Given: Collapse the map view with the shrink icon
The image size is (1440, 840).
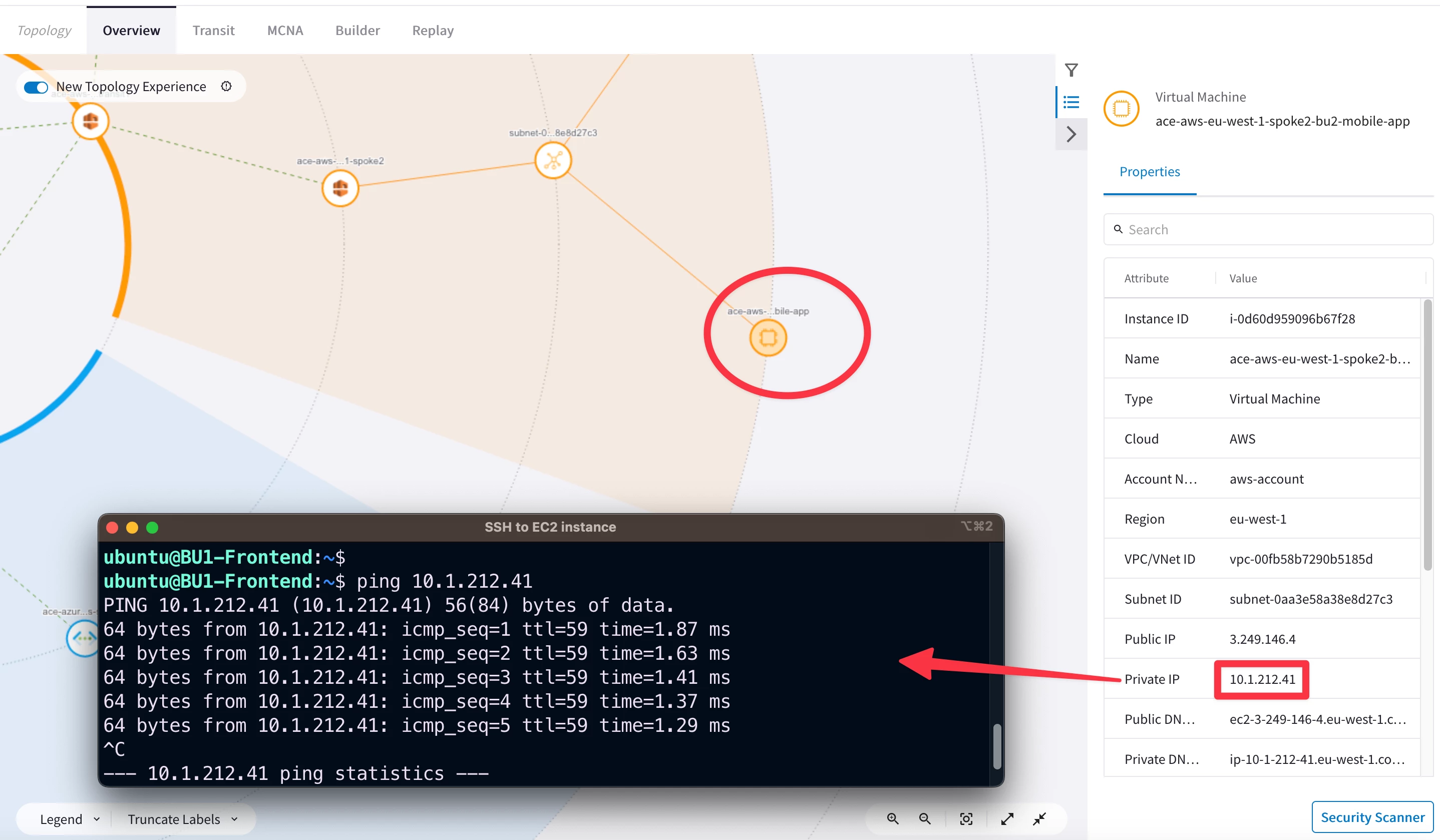Looking at the screenshot, I should tap(1039, 818).
